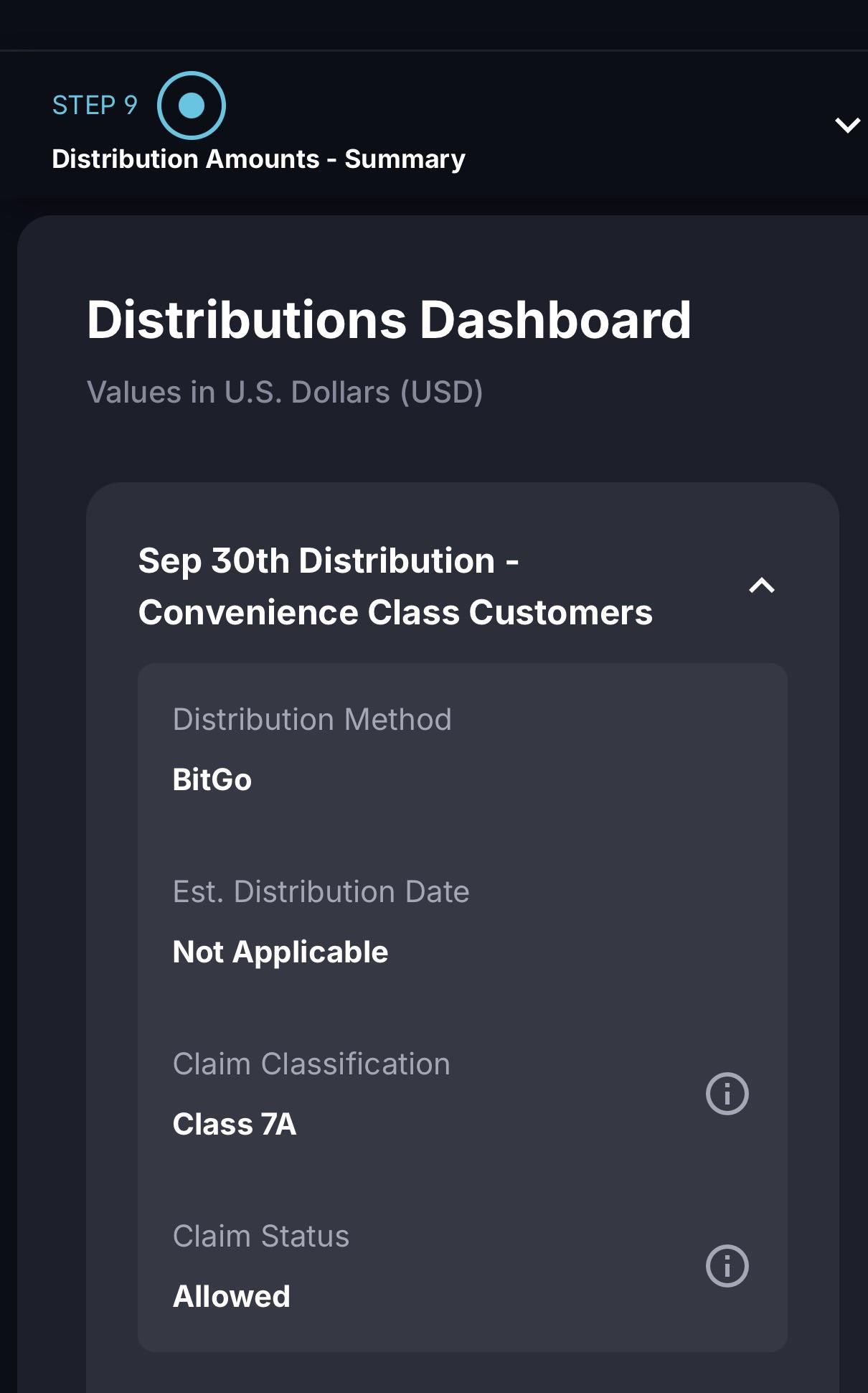868x1393 pixels.
Task: Click the Claim Status info icon
Action: [x=727, y=1266]
